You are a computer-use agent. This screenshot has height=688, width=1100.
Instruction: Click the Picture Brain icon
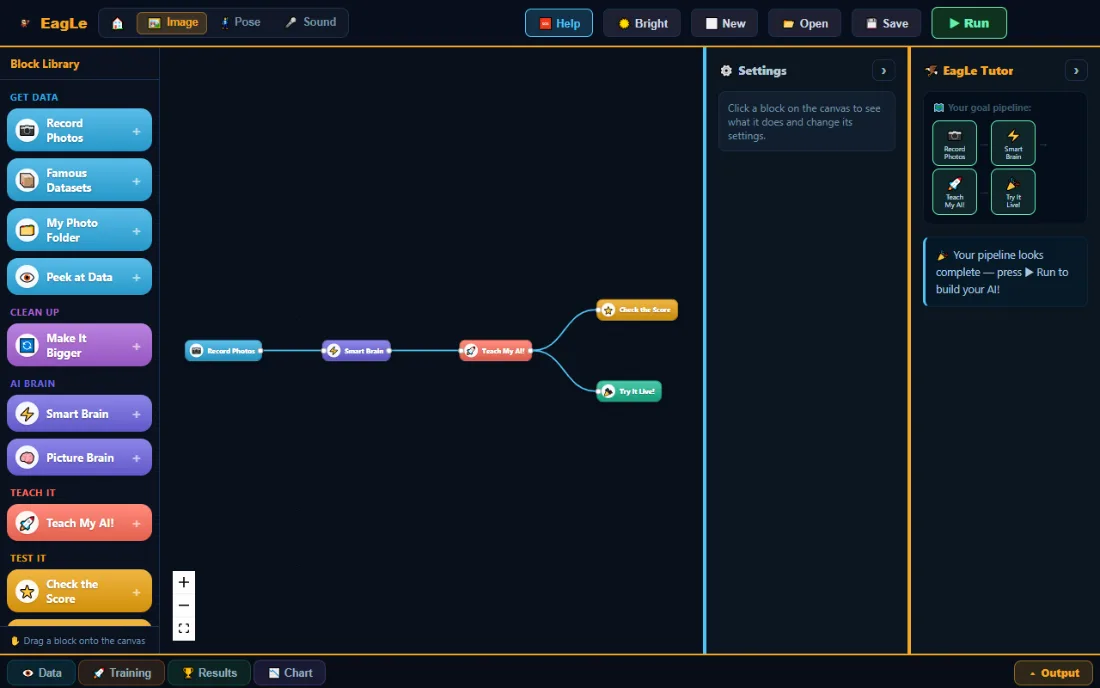click(27, 457)
